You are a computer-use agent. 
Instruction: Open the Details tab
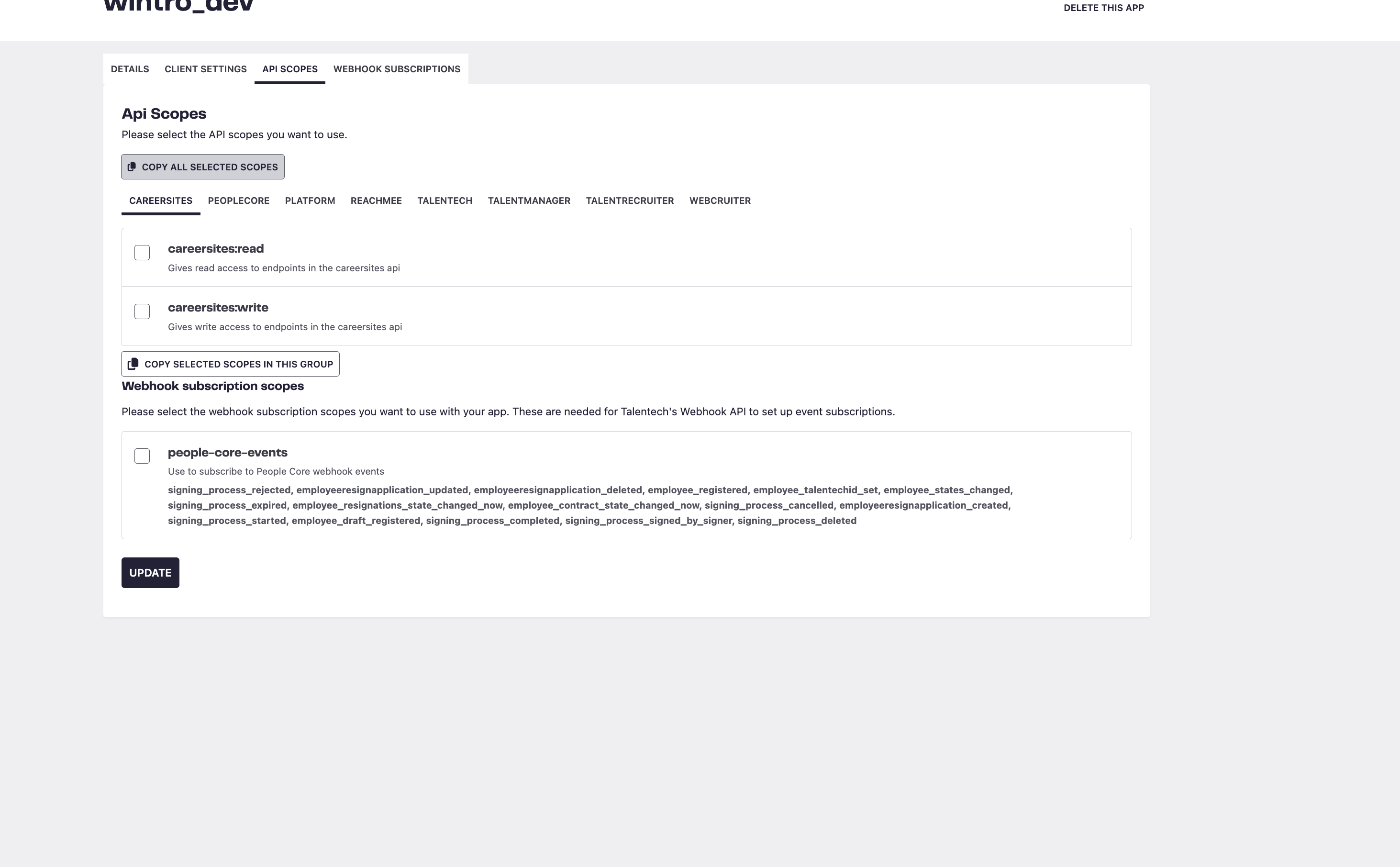coord(130,69)
